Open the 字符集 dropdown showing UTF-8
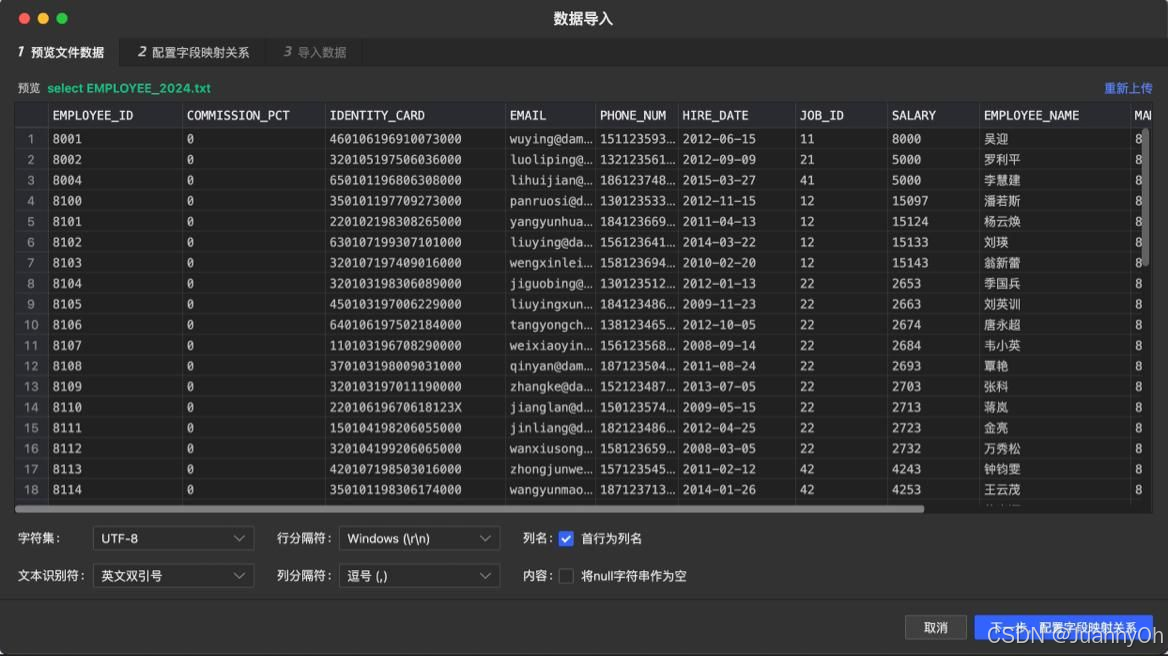The image size is (1168, 656). click(172, 538)
